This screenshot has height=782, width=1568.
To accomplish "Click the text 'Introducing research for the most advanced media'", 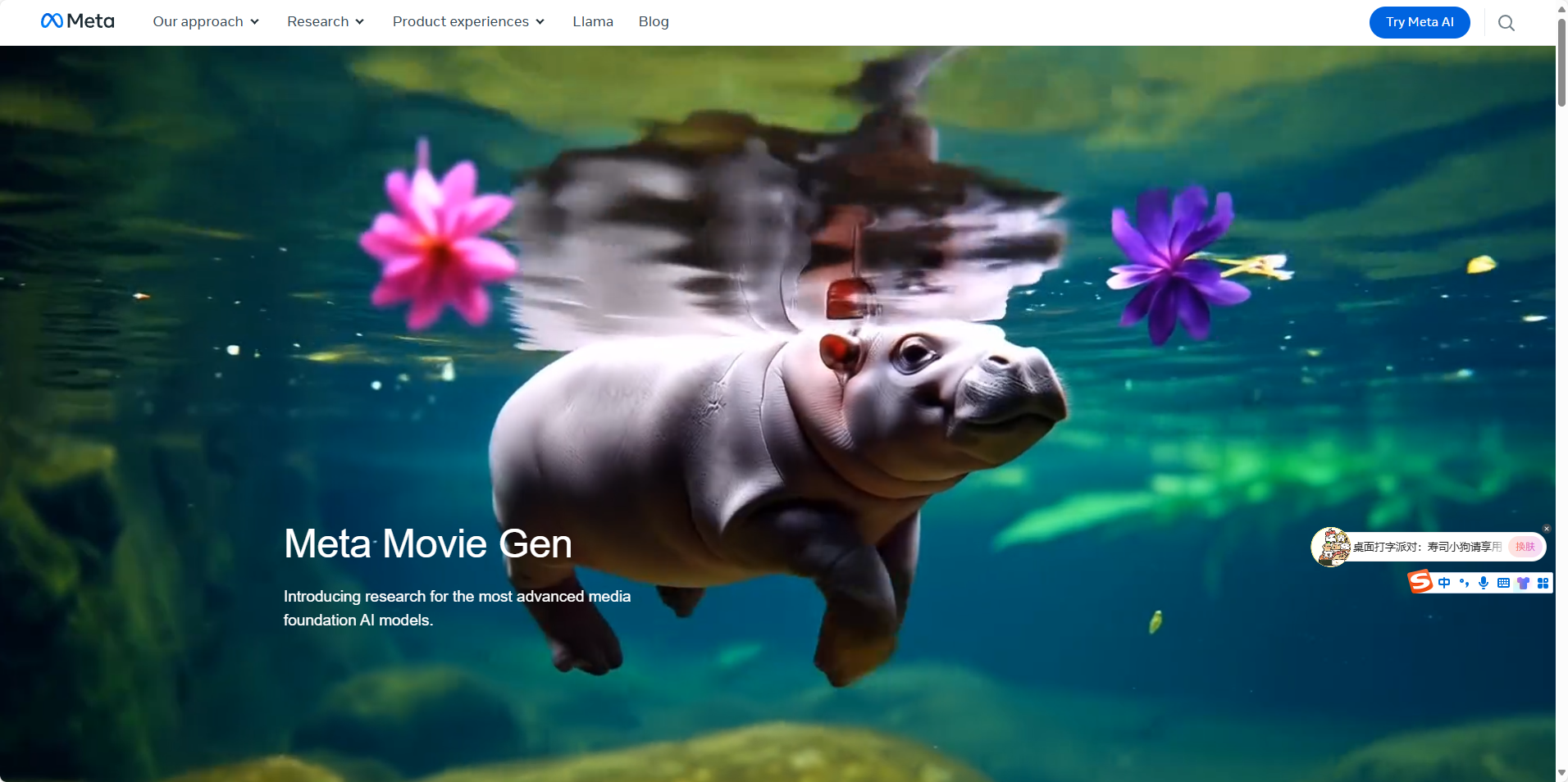I will [457, 597].
